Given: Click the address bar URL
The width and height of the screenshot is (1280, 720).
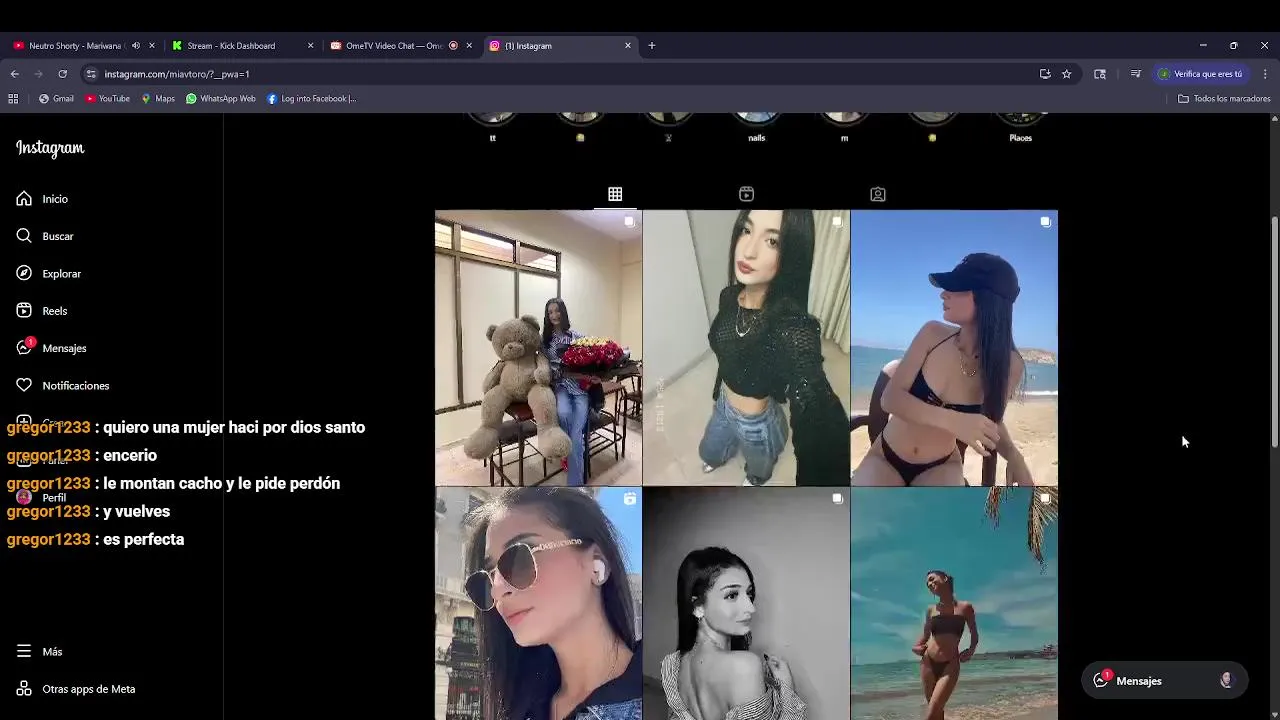Looking at the screenshot, I should (x=177, y=74).
